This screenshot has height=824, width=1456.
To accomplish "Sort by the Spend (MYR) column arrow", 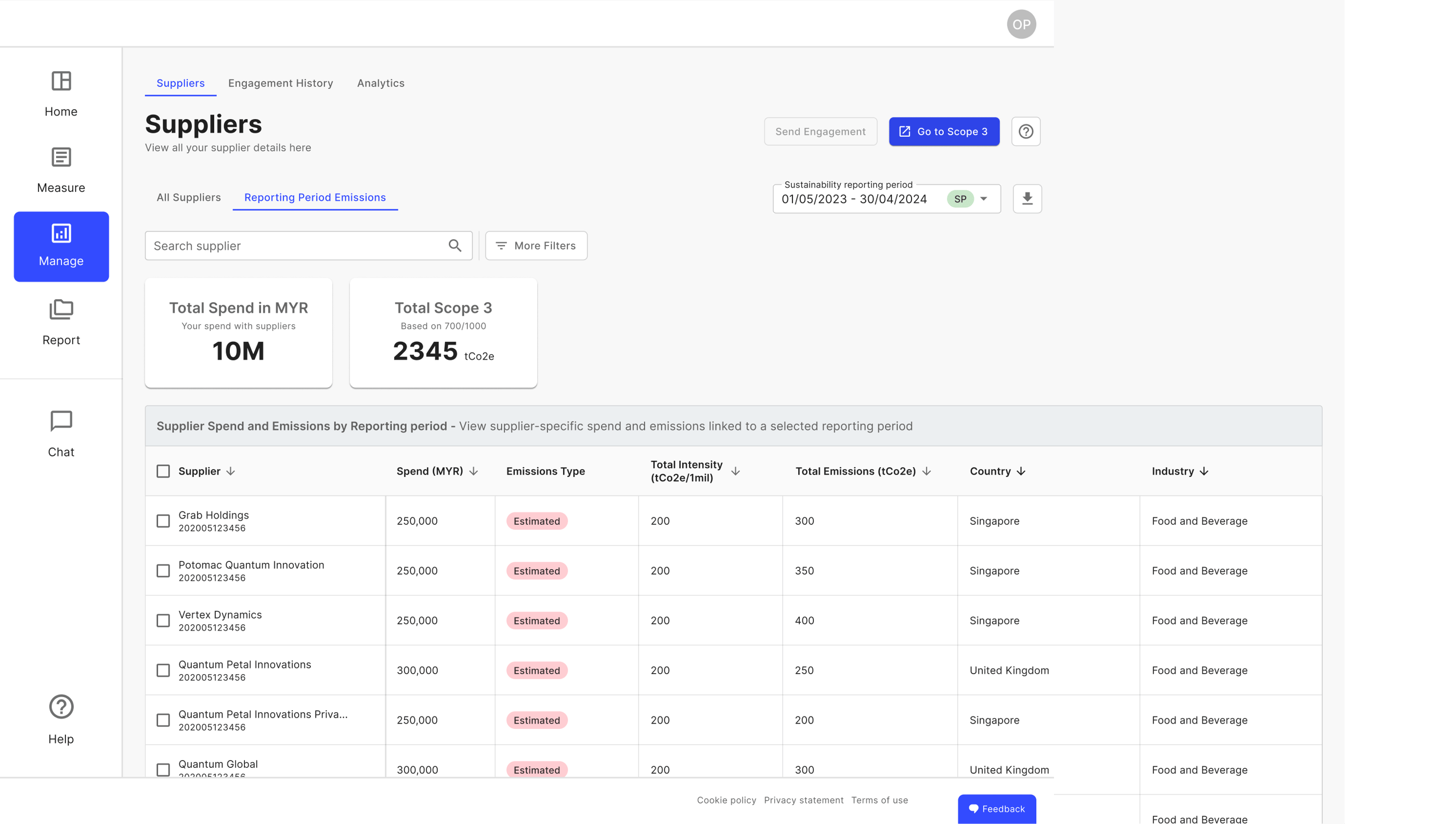I will pyautogui.click(x=474, y=471).
